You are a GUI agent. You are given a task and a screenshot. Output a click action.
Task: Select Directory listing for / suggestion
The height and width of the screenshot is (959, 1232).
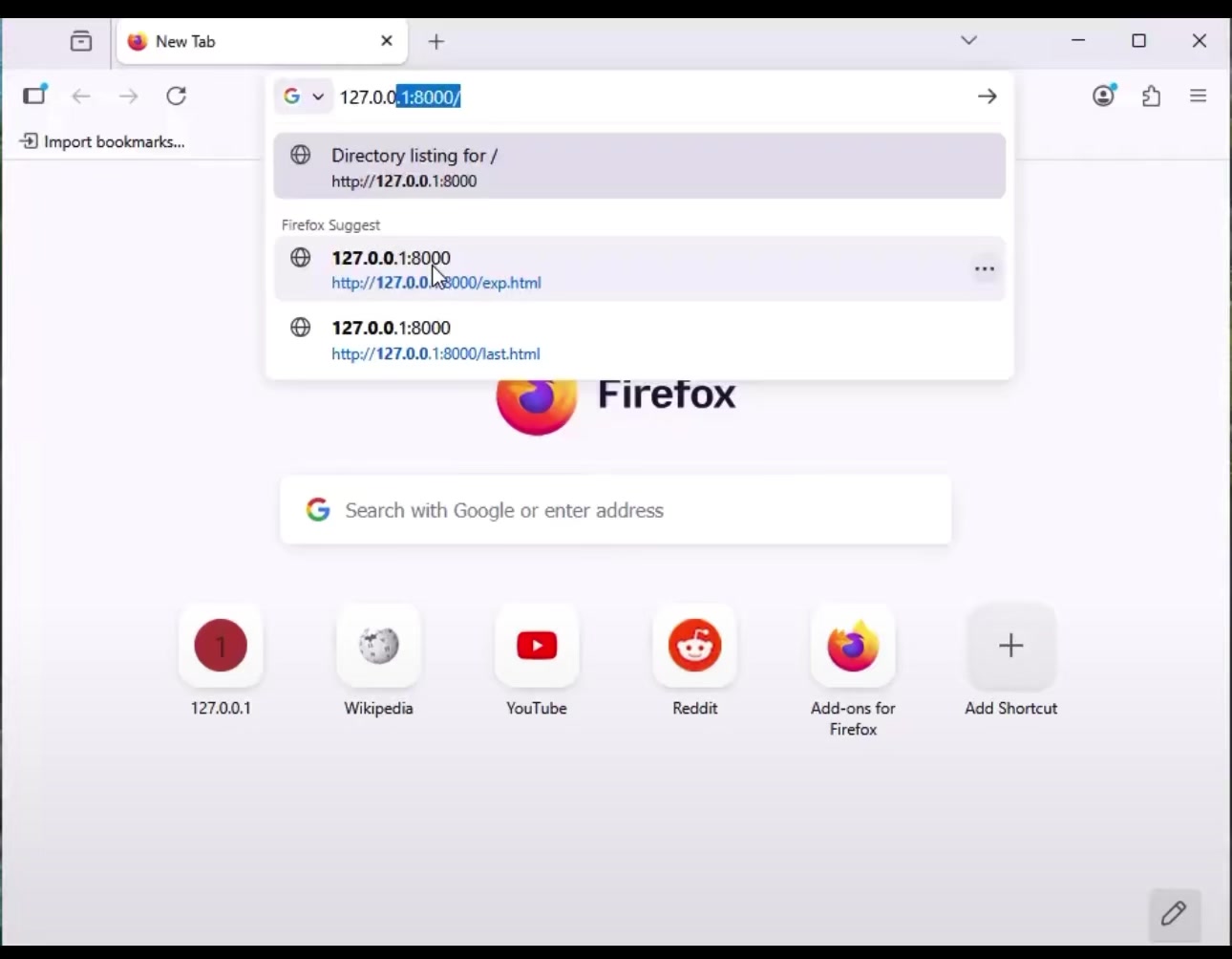coord(640,166)
